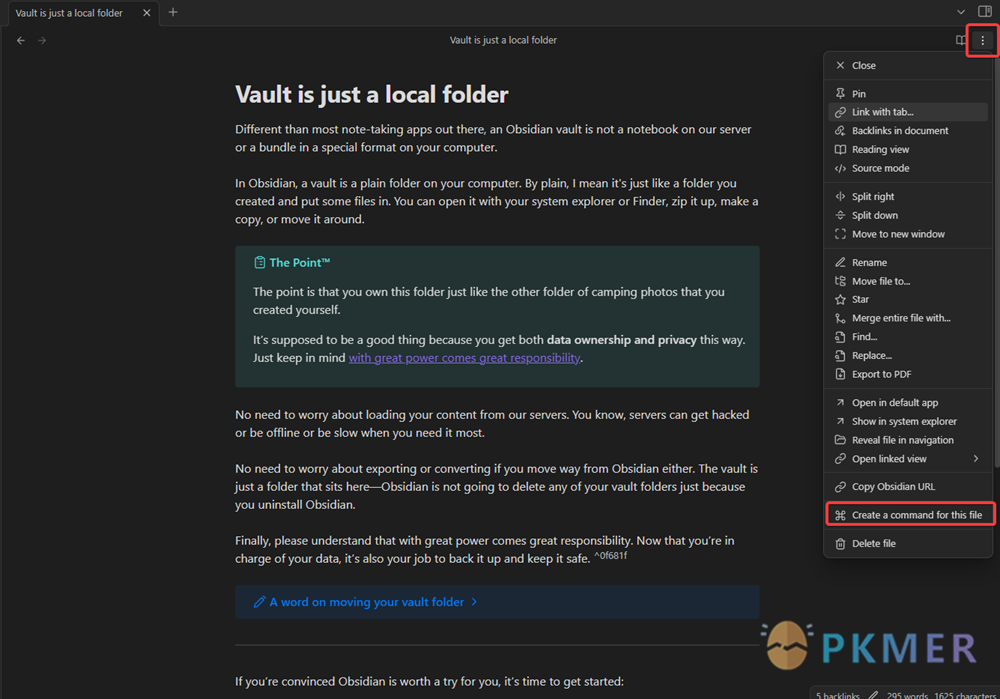The width and height of the screenshot is (1000, 699).
Task: Click the 'Vault is just a local folder' heading
Action: 371,94
